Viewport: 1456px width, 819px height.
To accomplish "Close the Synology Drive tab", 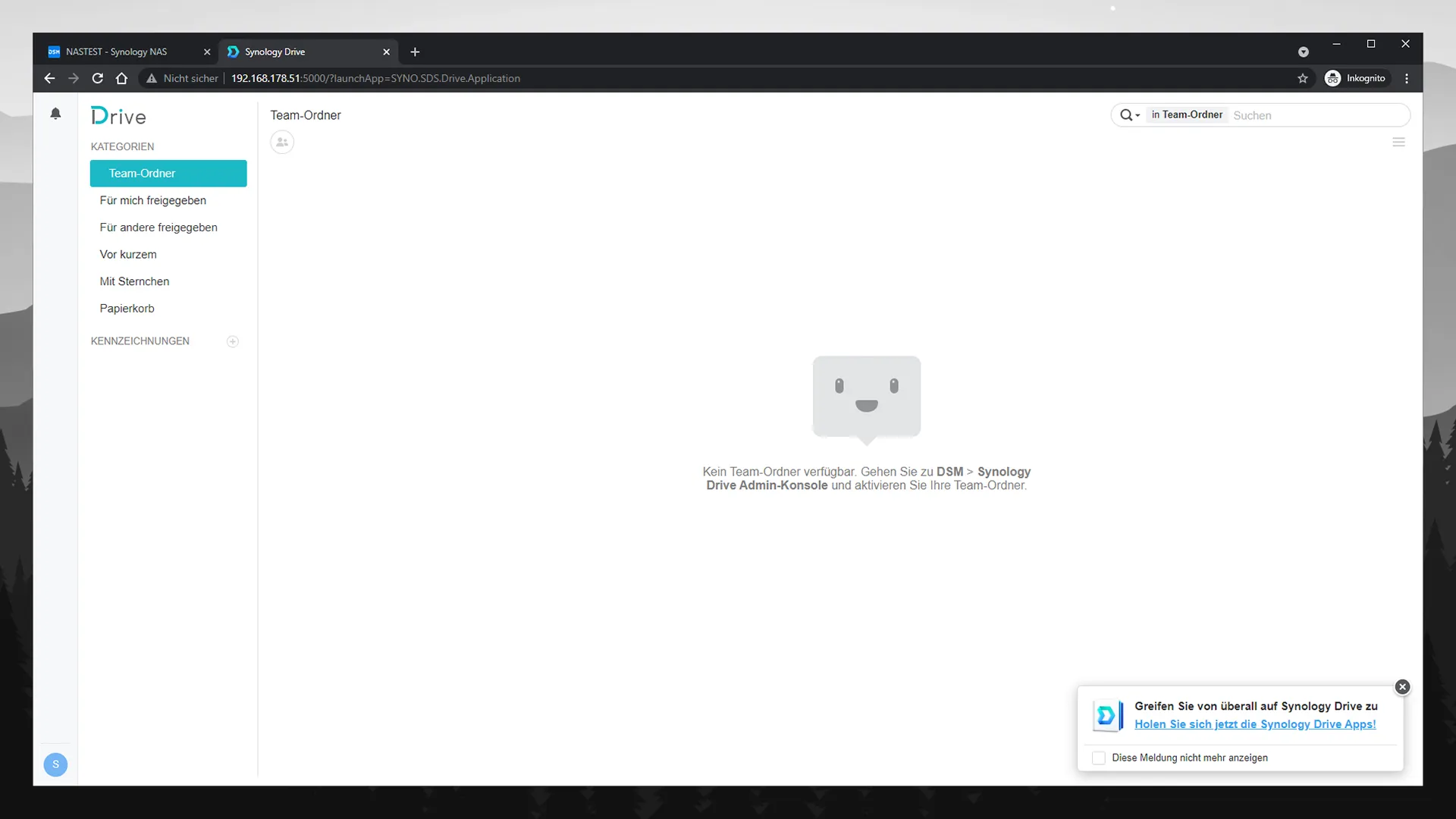I will click(x=386, y=52).
